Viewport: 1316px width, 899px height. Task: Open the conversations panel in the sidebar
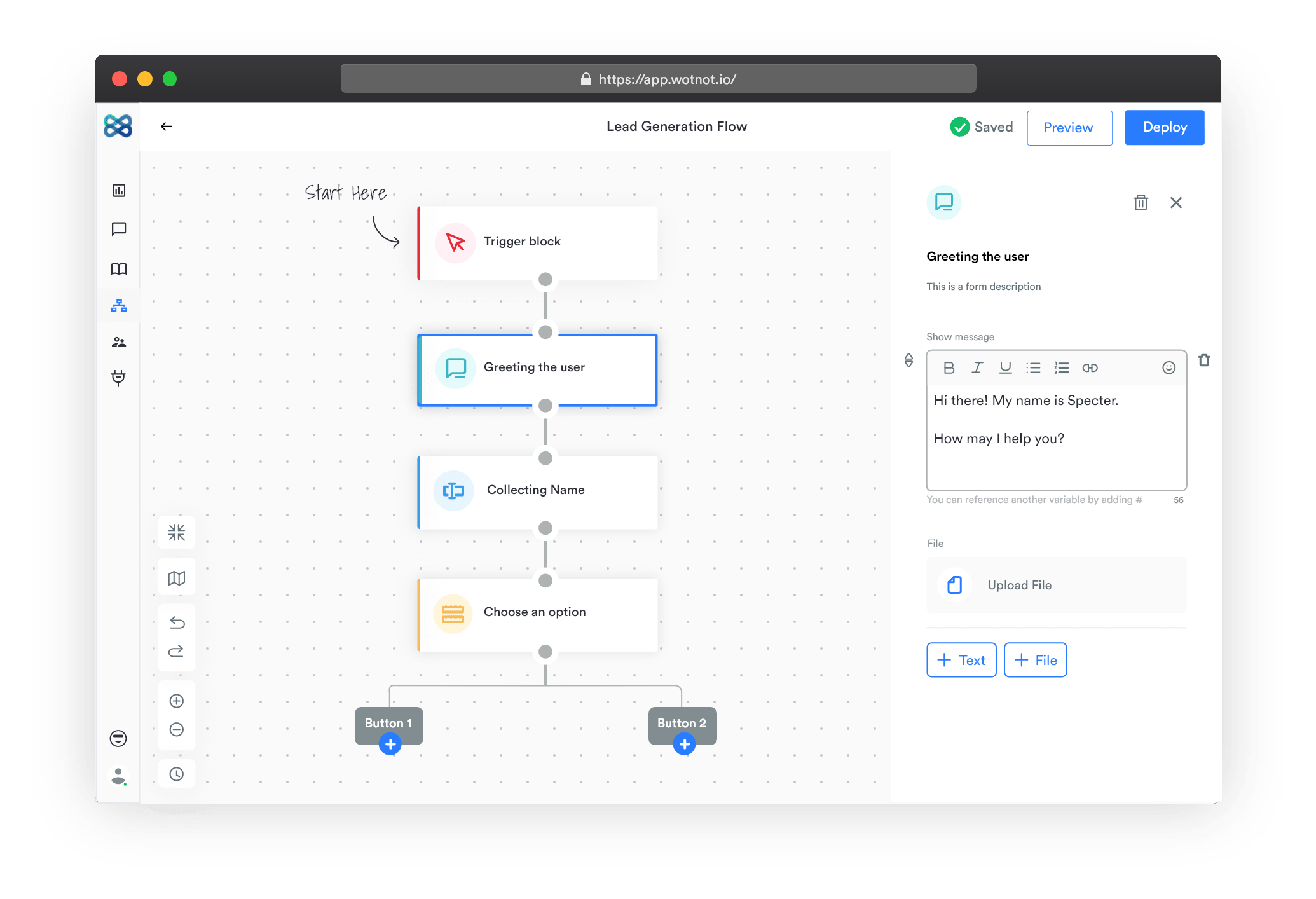[x=118, y=230]
